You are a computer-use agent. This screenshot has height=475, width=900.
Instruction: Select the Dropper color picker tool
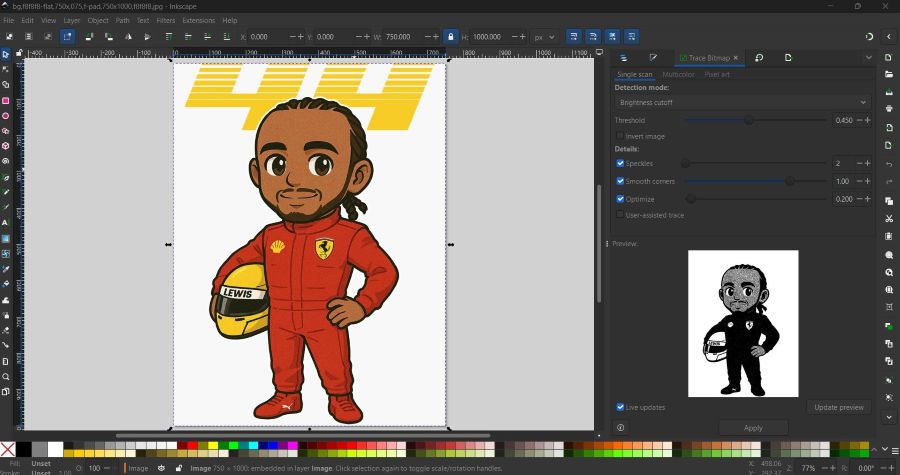(6, 268)
